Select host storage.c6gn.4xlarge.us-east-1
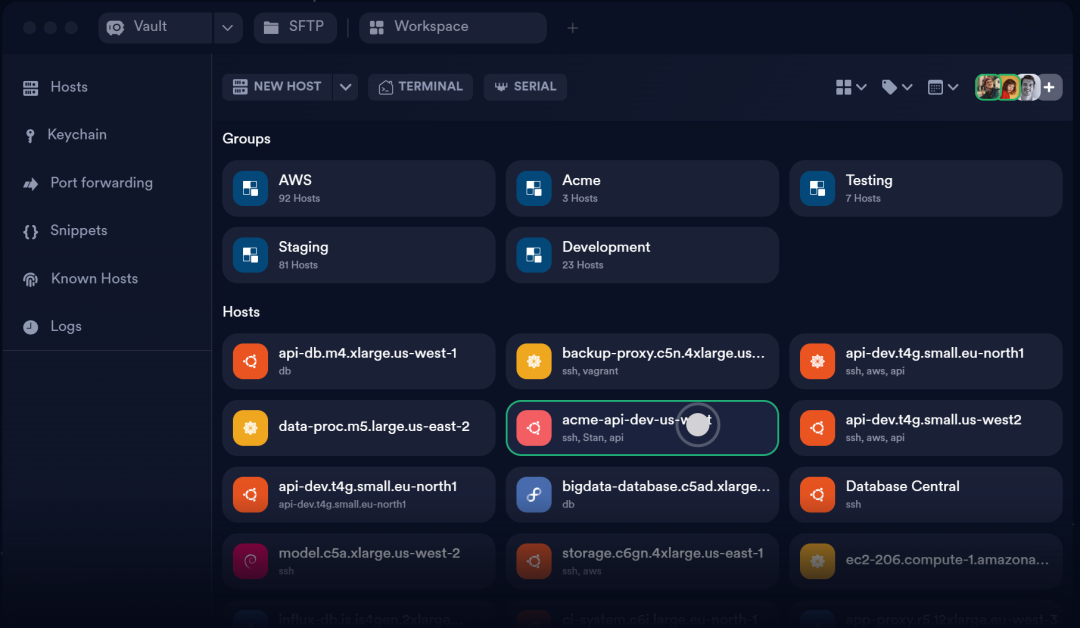The width and height of the screenshot is (1080, 628). click(642, 561)
